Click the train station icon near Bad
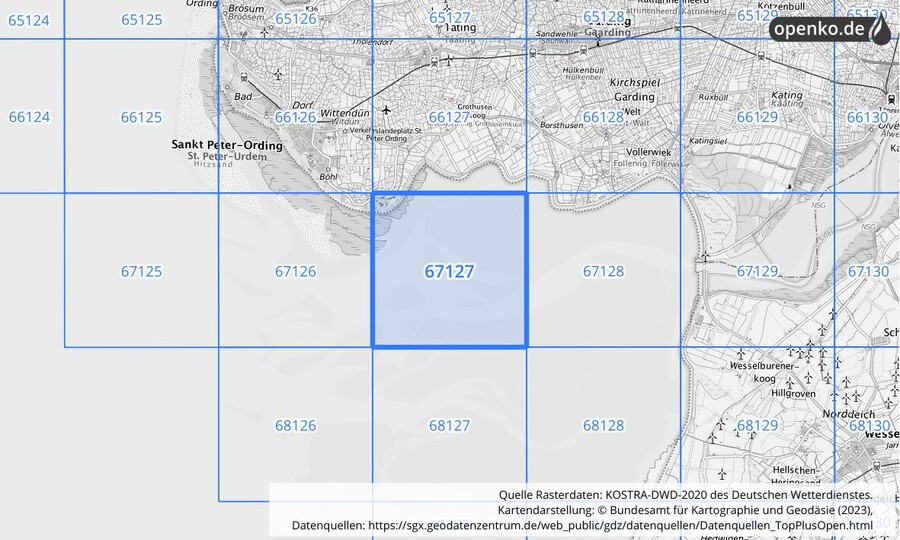 [244, 77]
